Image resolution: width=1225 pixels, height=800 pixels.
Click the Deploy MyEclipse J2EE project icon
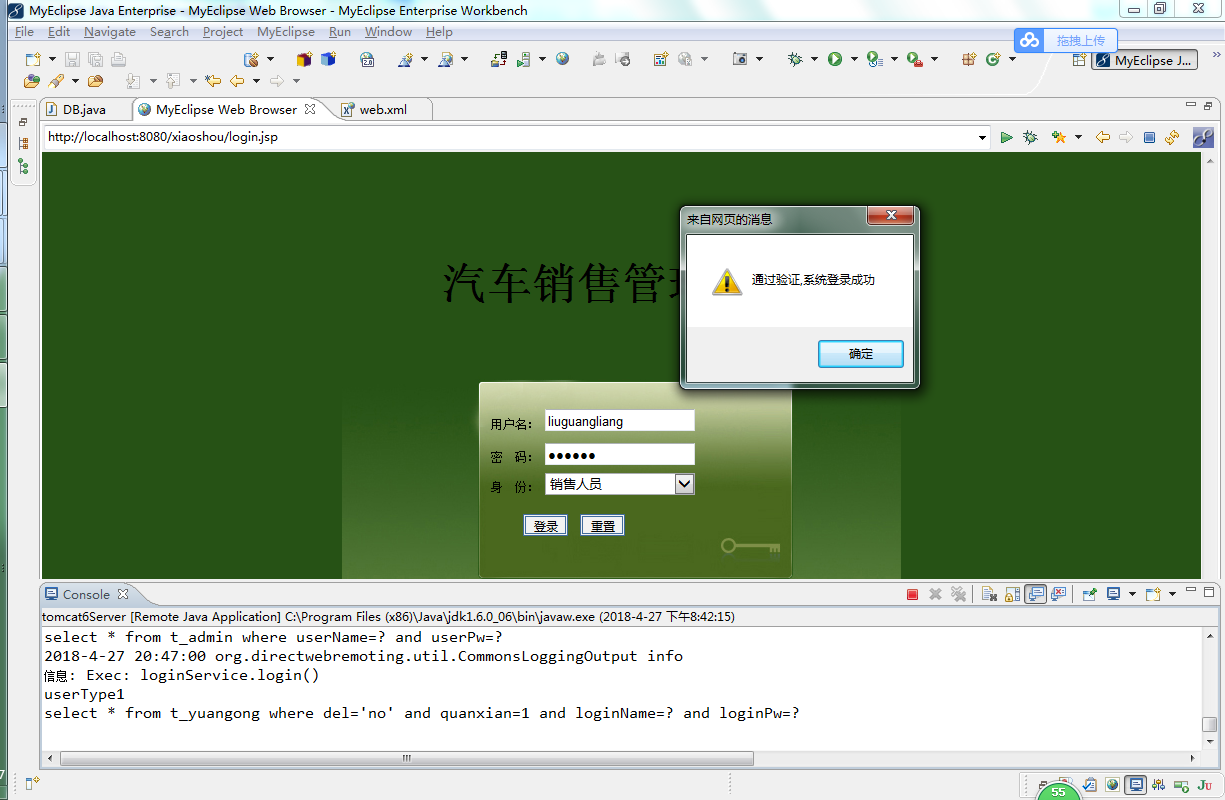499,60
